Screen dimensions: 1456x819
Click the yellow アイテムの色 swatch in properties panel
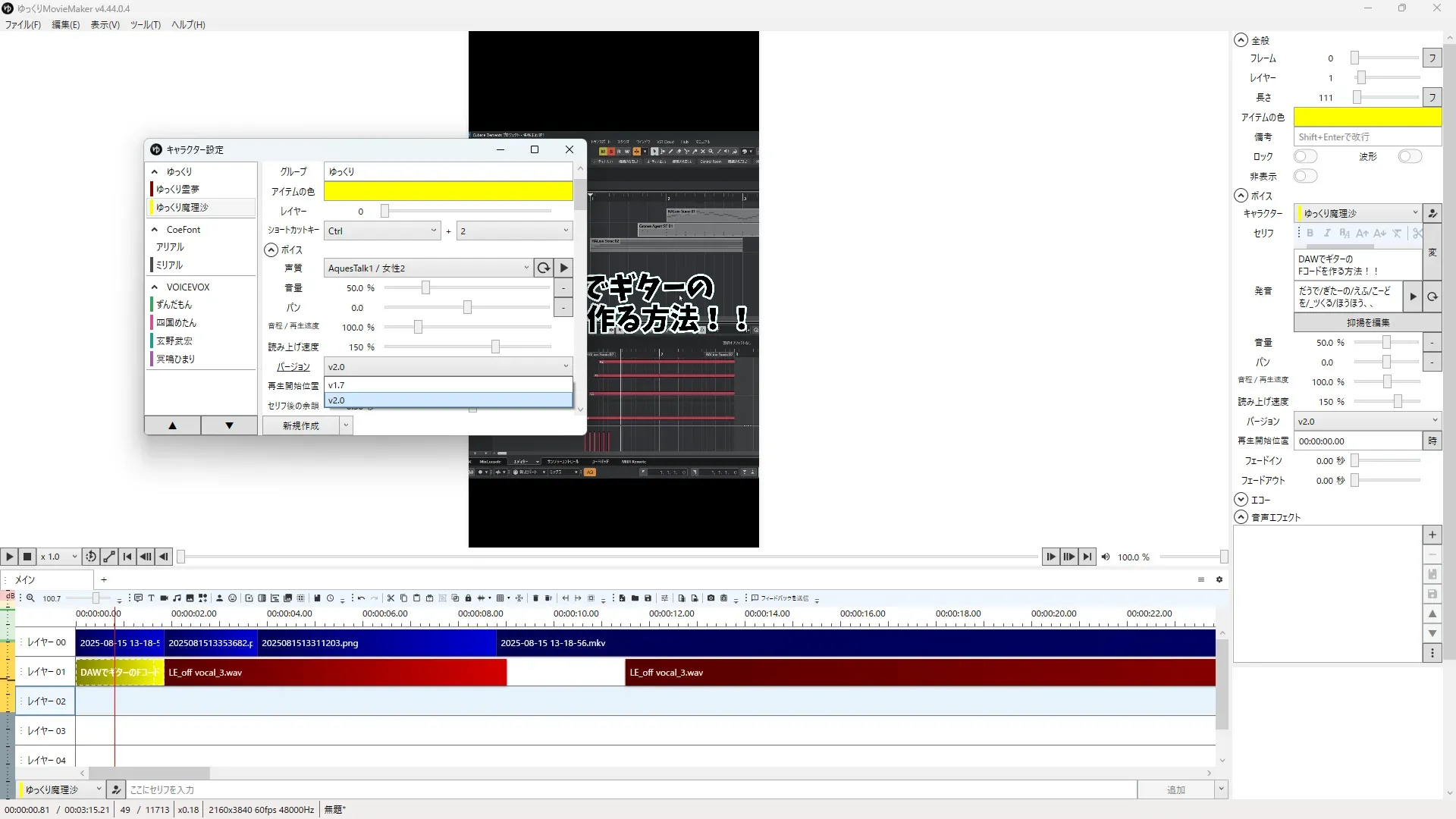(1367, 117)
